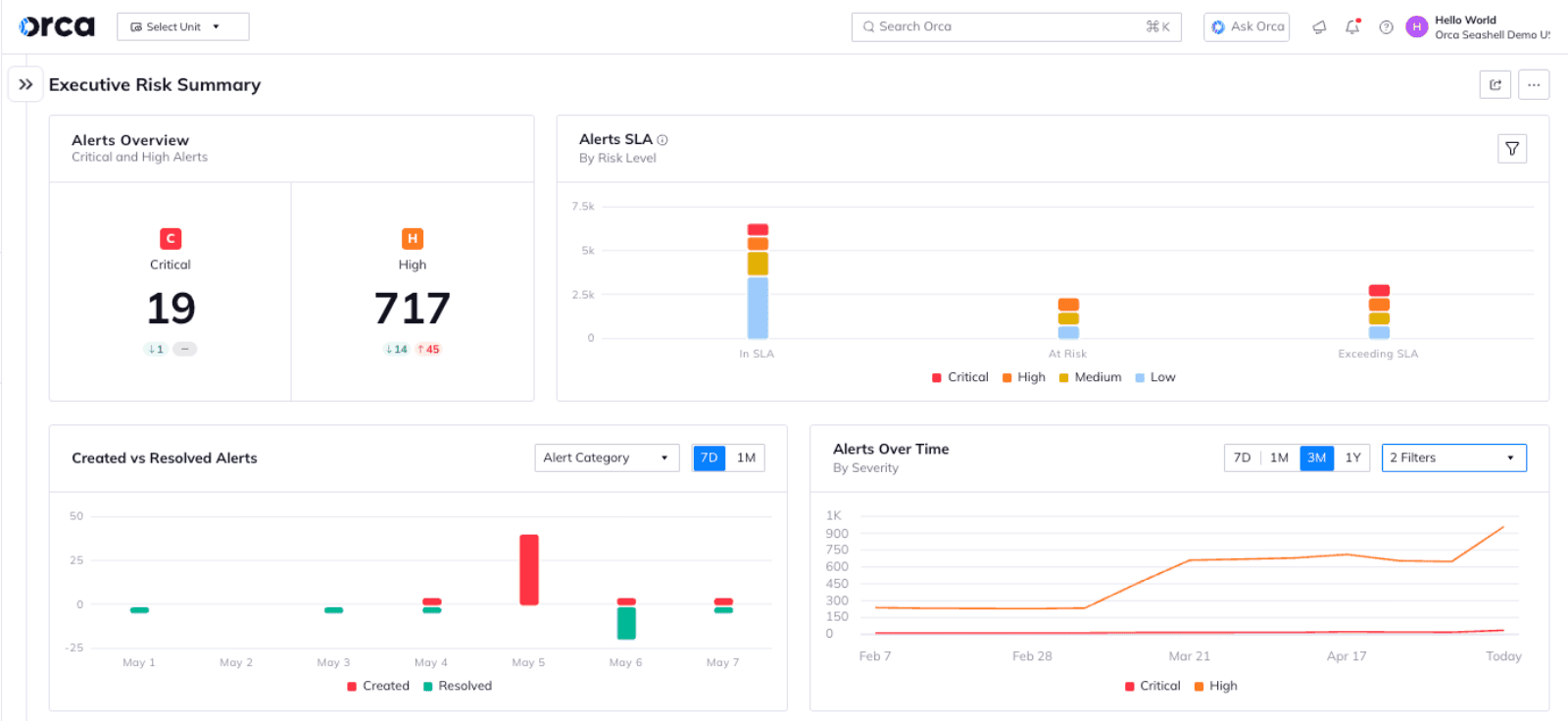Click the Orca logo
Viewport: 1568px width, 721px height.
[57, 26]
